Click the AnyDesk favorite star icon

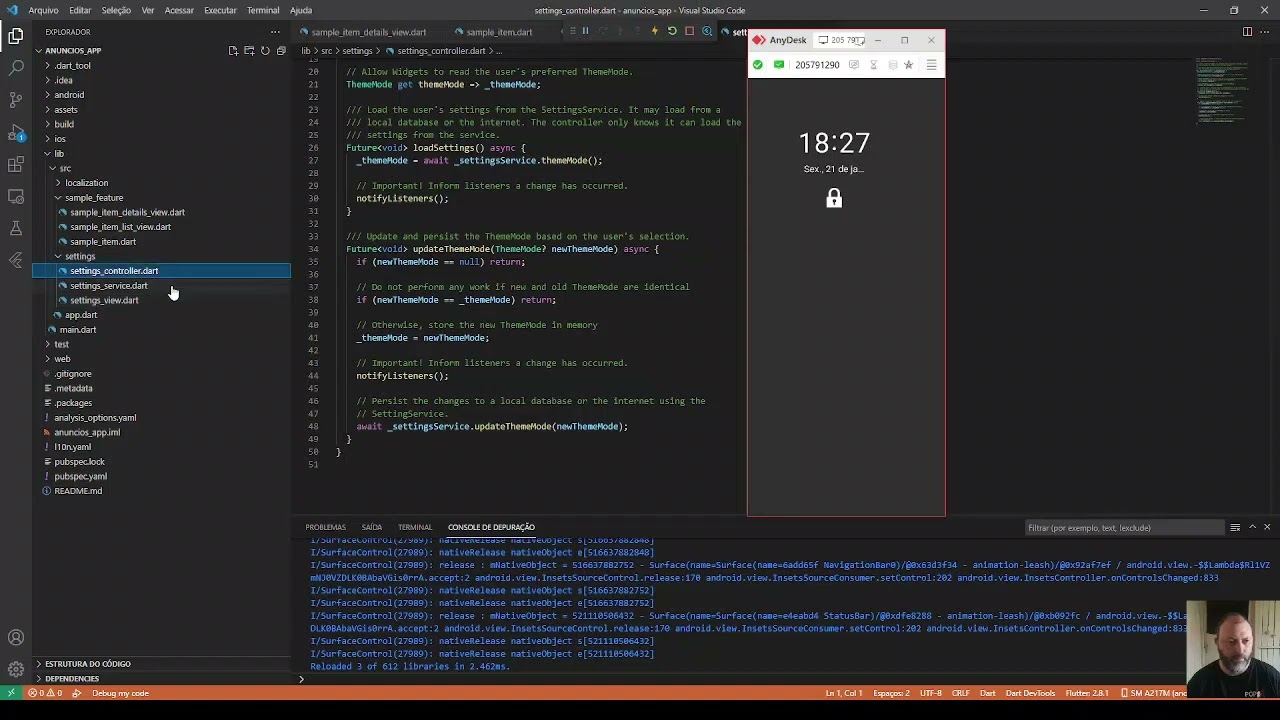[908, 65]
